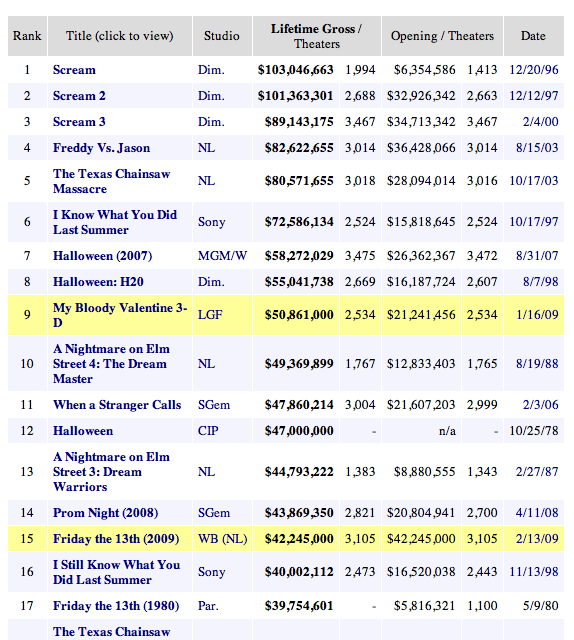This screenshot has width=574, height=640.
Task: Sort by Lifetime Gross / Theaters header
Action: [317, 36]
